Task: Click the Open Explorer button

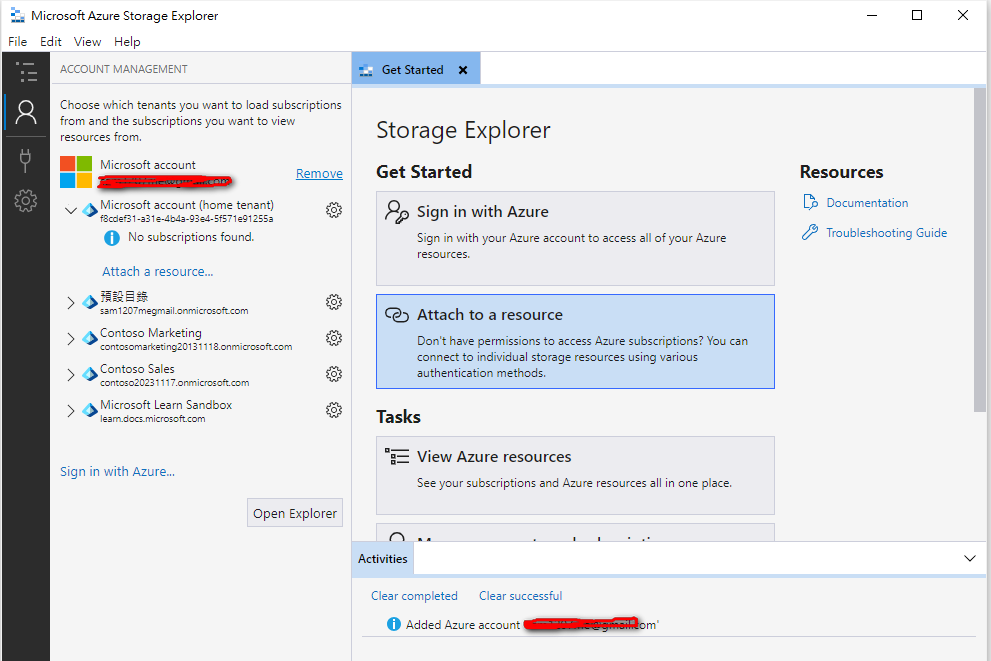Action: coord(295,513)
